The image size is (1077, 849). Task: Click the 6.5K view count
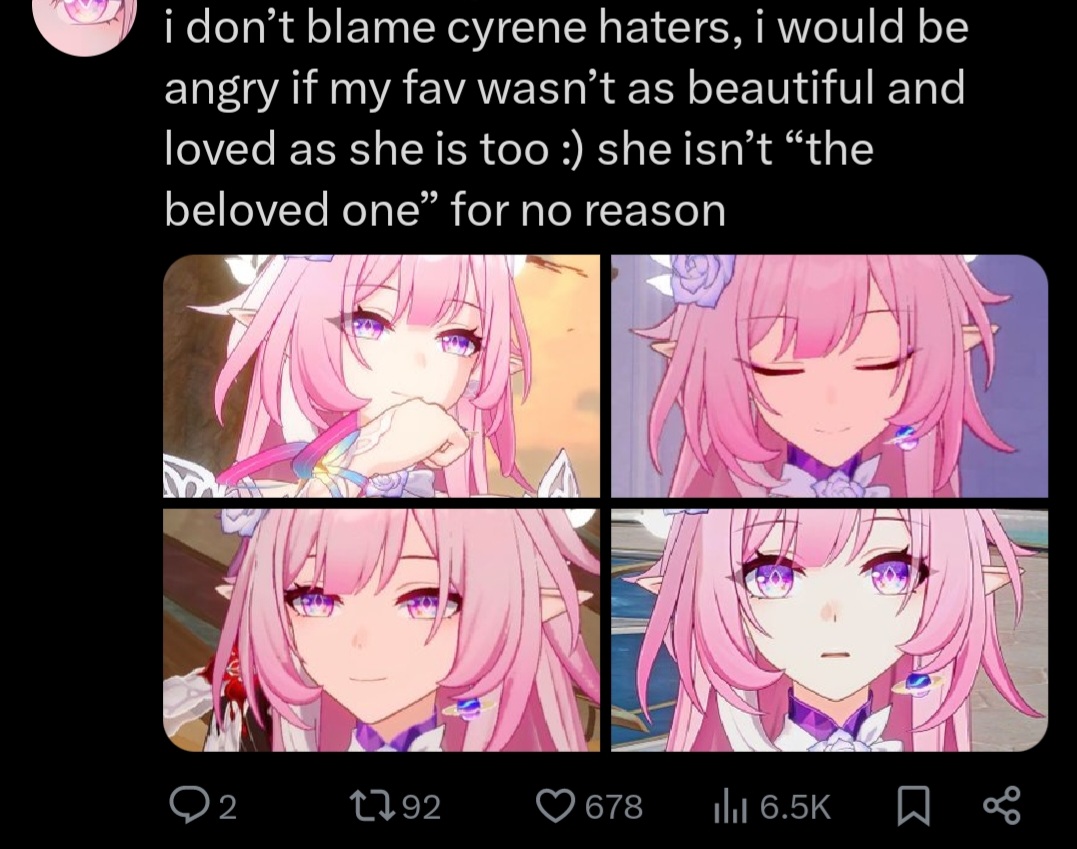795,807
